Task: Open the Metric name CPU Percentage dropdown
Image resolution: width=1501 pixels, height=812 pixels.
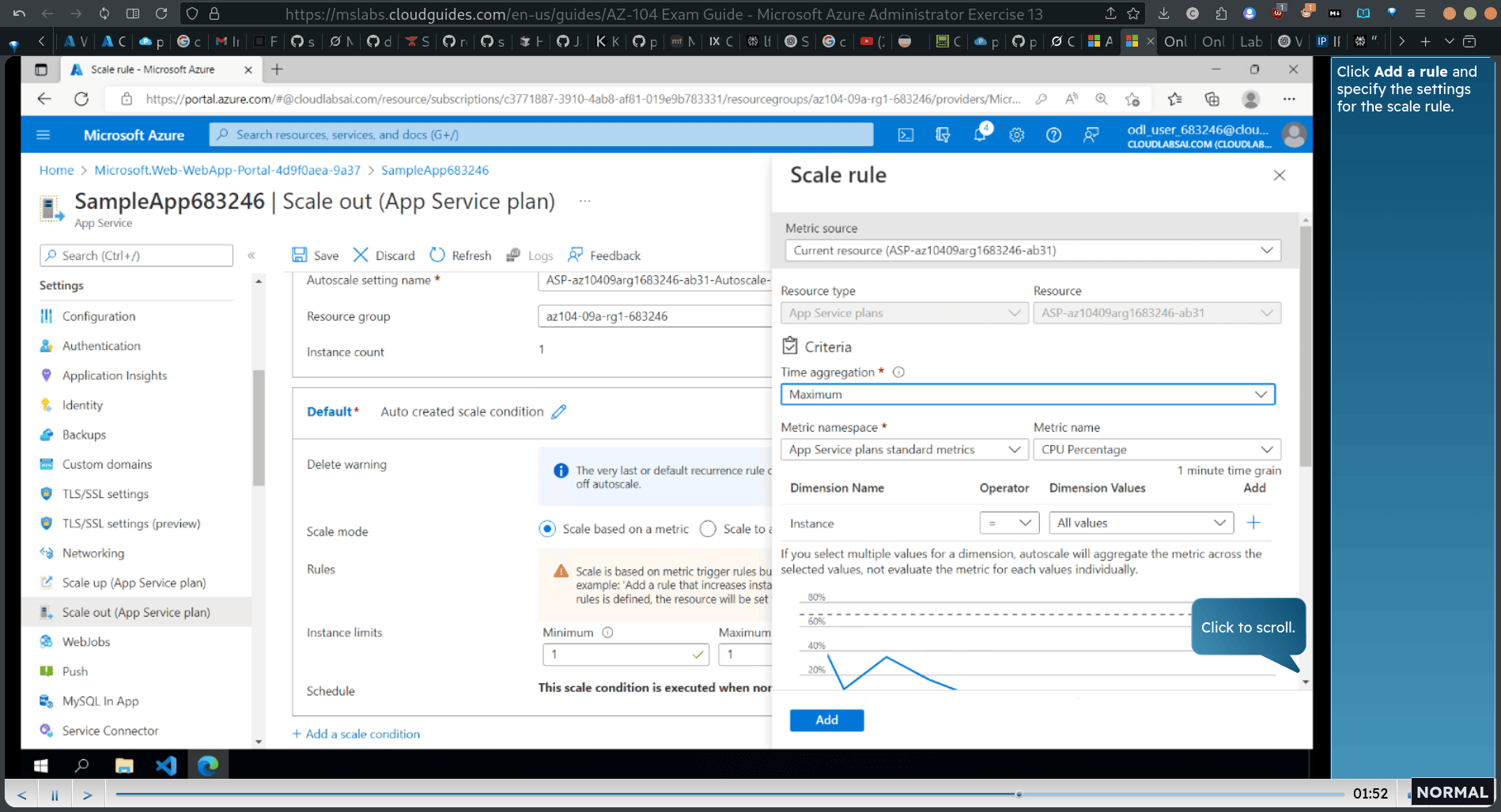Action: 1157,450
